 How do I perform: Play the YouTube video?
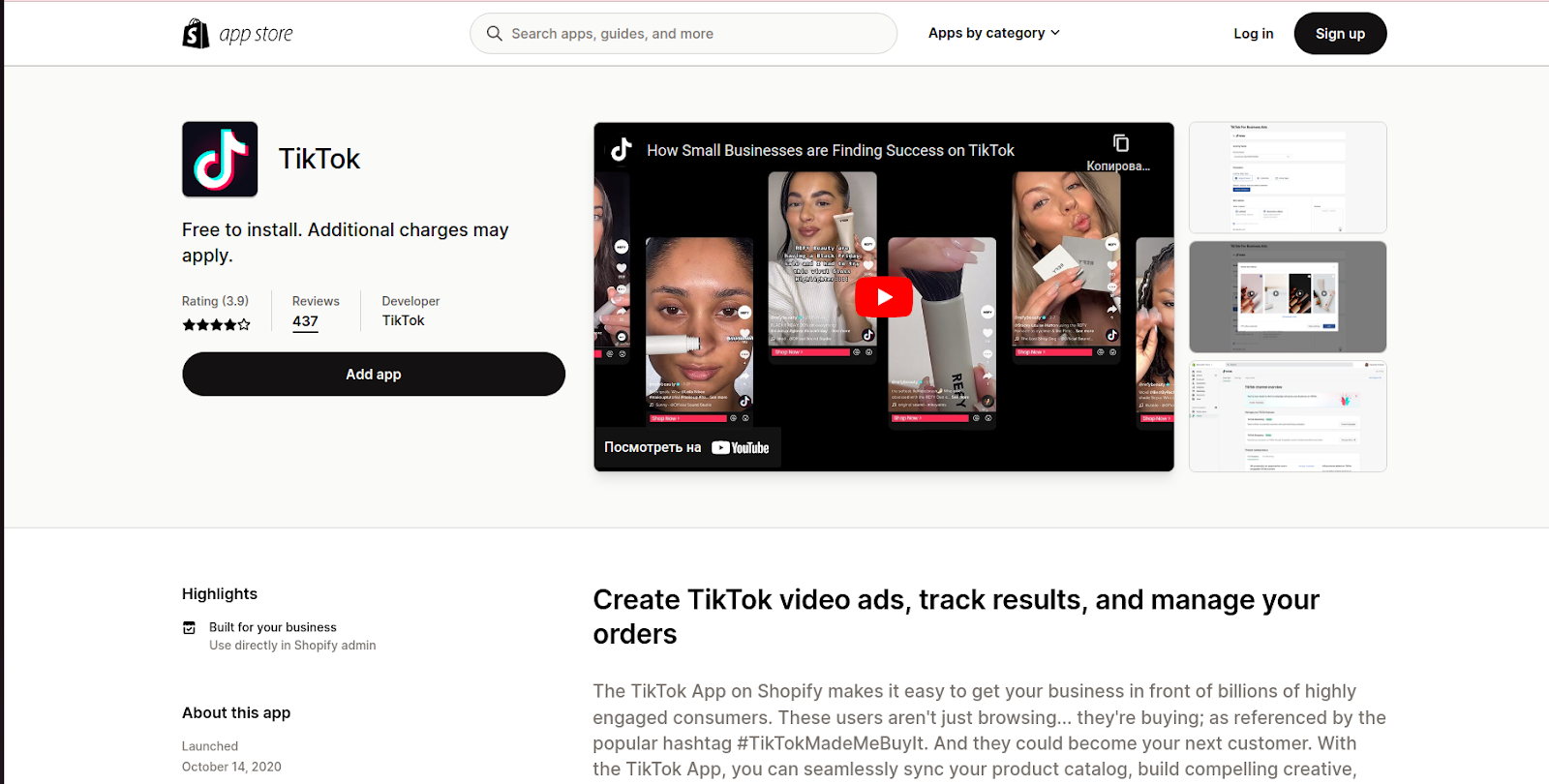(x=884, y=297)
